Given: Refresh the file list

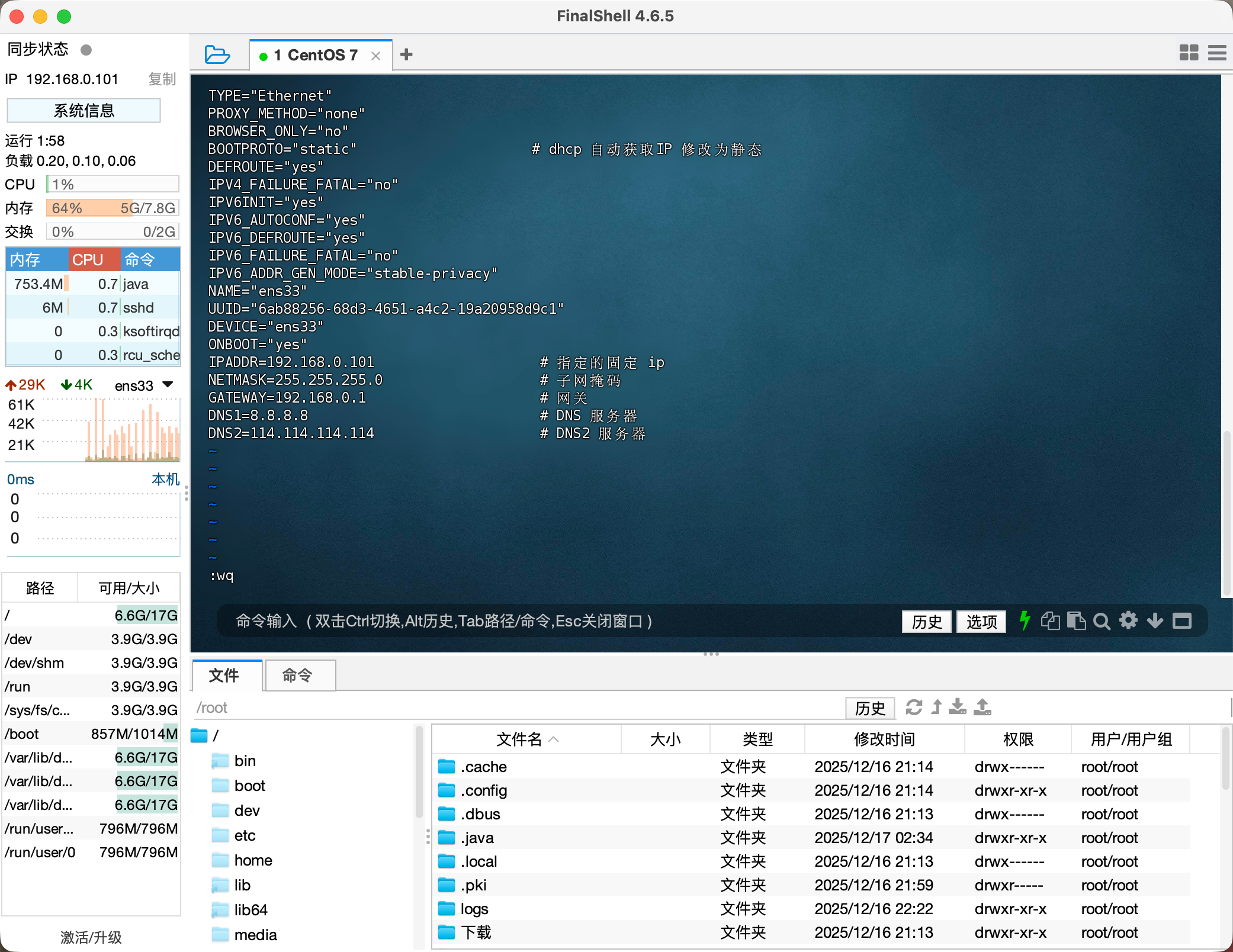Looking at the screenshot, I should (914, 707).
